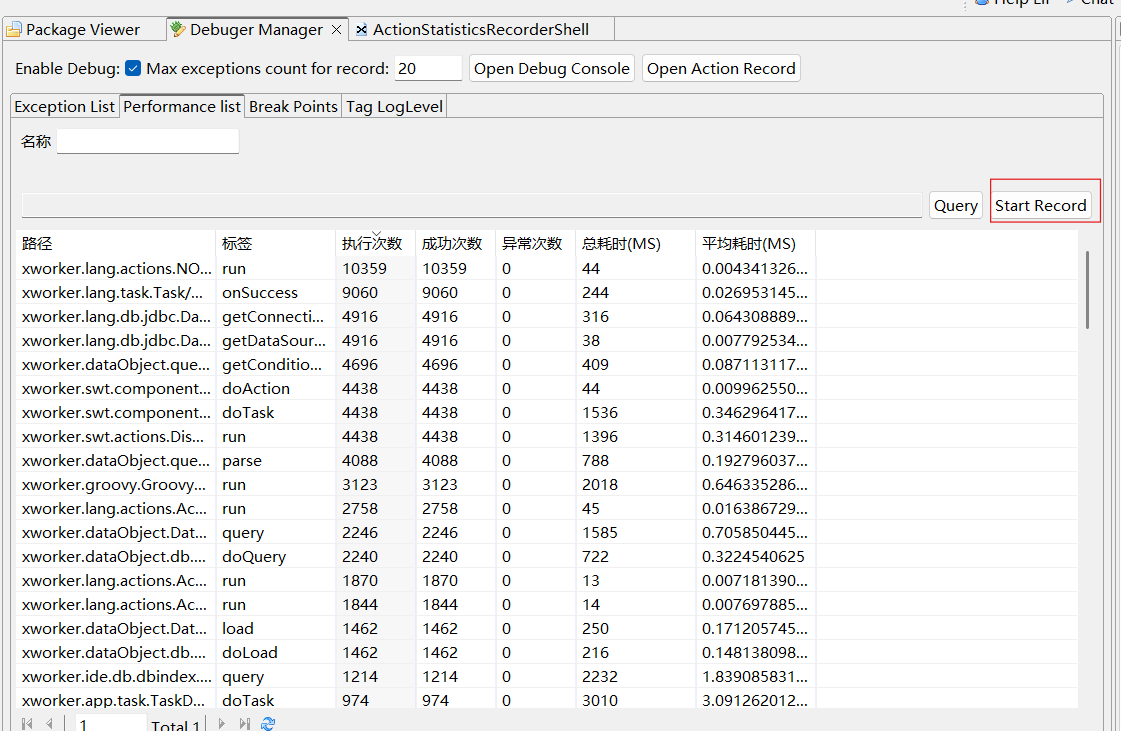Click the 名称 filter text field
The image size is (1121, 731).
(x=148, y=141)
